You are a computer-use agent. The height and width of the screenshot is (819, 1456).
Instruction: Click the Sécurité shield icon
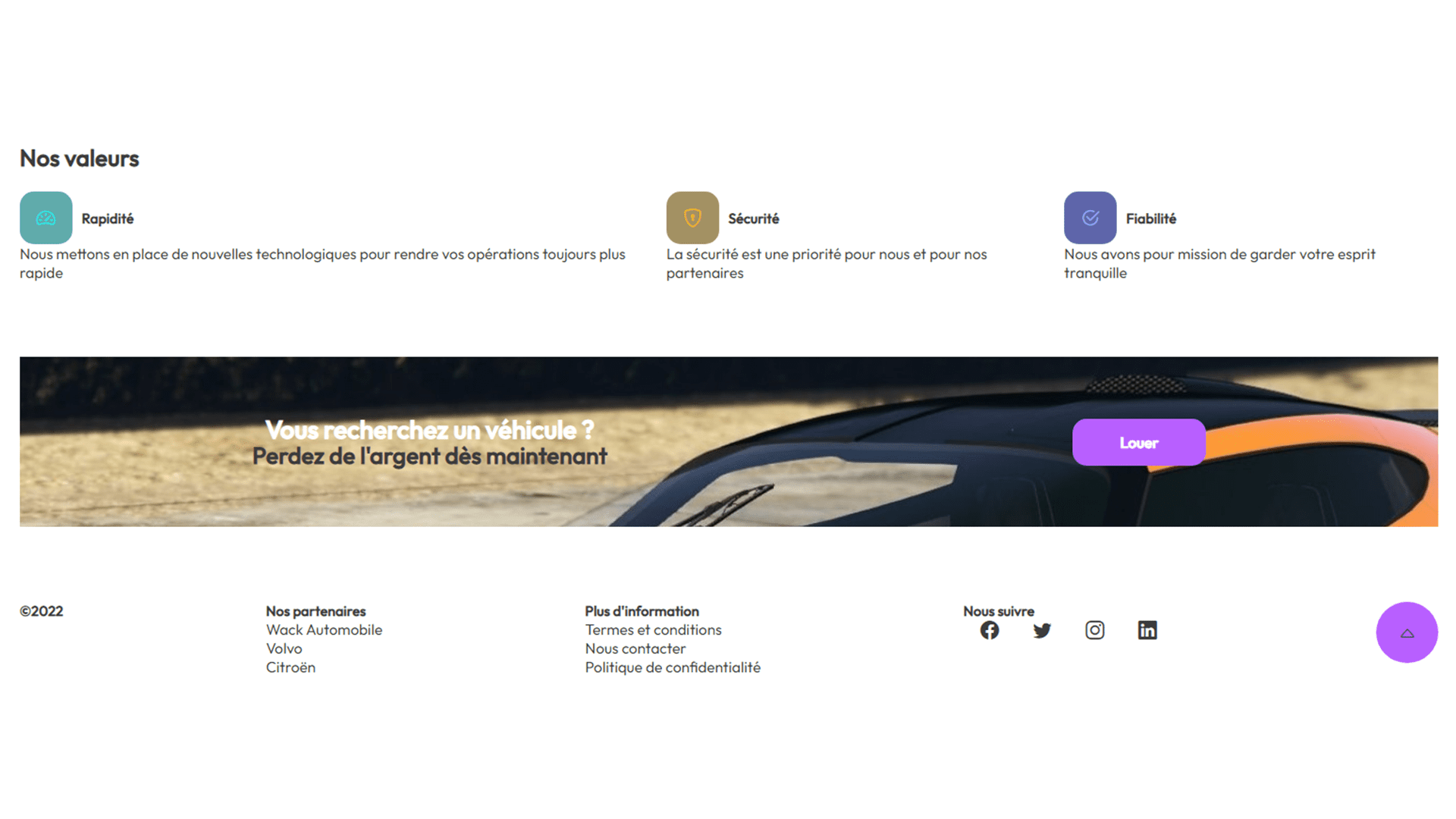pos(692,218)
